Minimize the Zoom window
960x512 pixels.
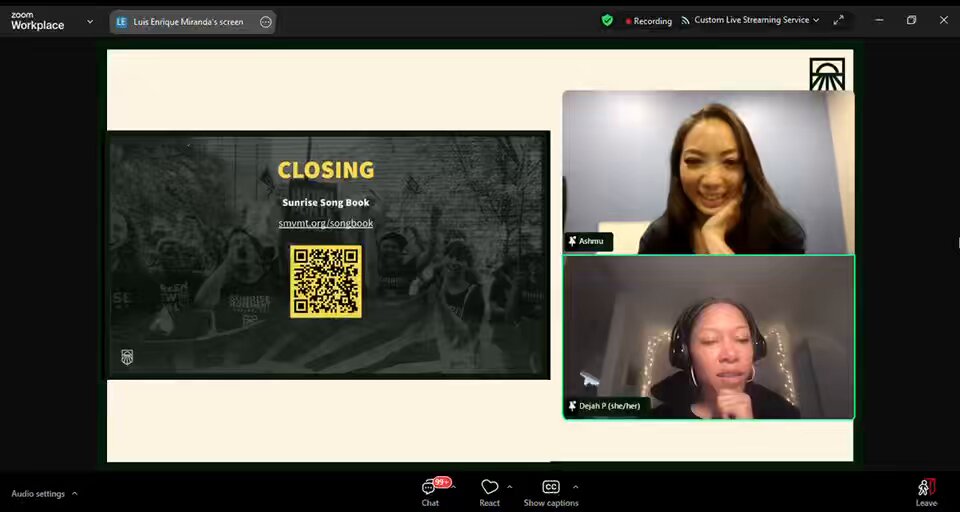[x=879, y=20]
